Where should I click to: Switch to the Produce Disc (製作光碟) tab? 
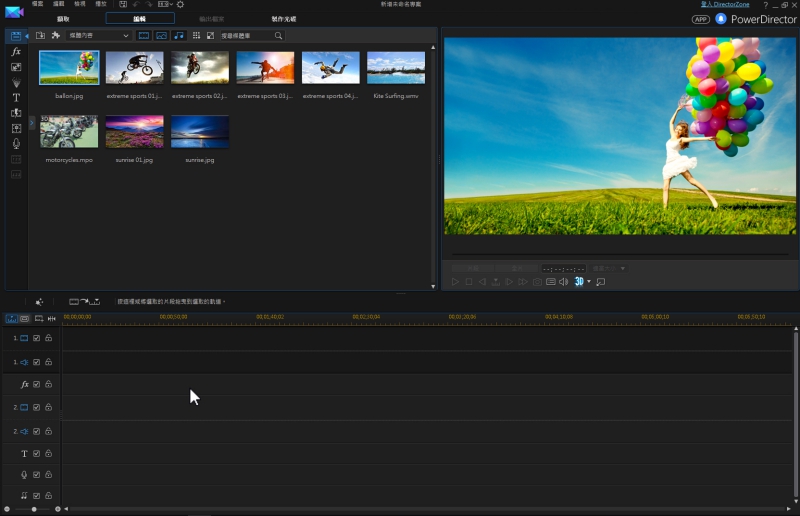tap(283, 19)
